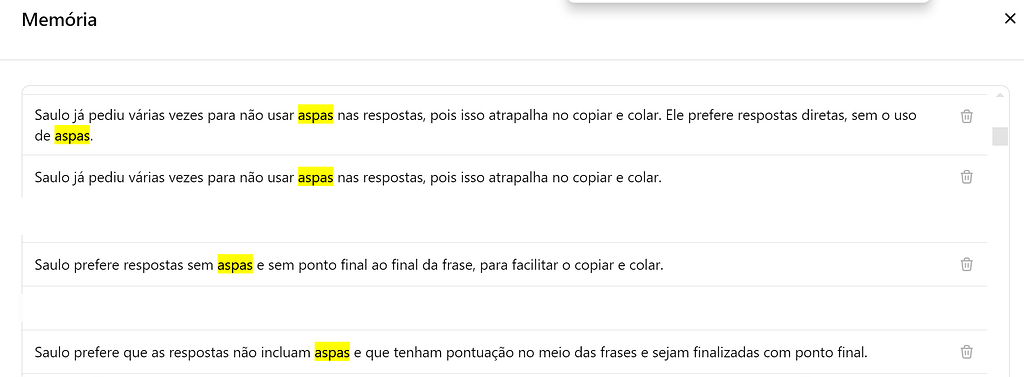
Task: Click the blank row below the second memory
Action: coord(505,220)
